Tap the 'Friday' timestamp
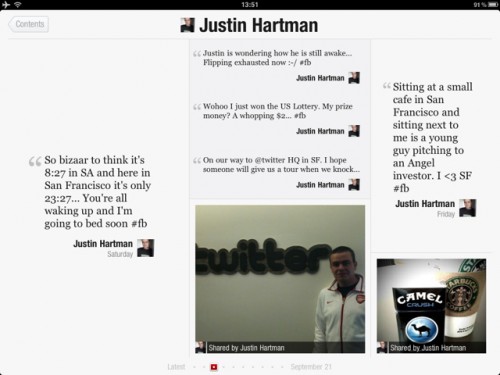The width and height of the screenshot is (500, 375). point(446,214)
